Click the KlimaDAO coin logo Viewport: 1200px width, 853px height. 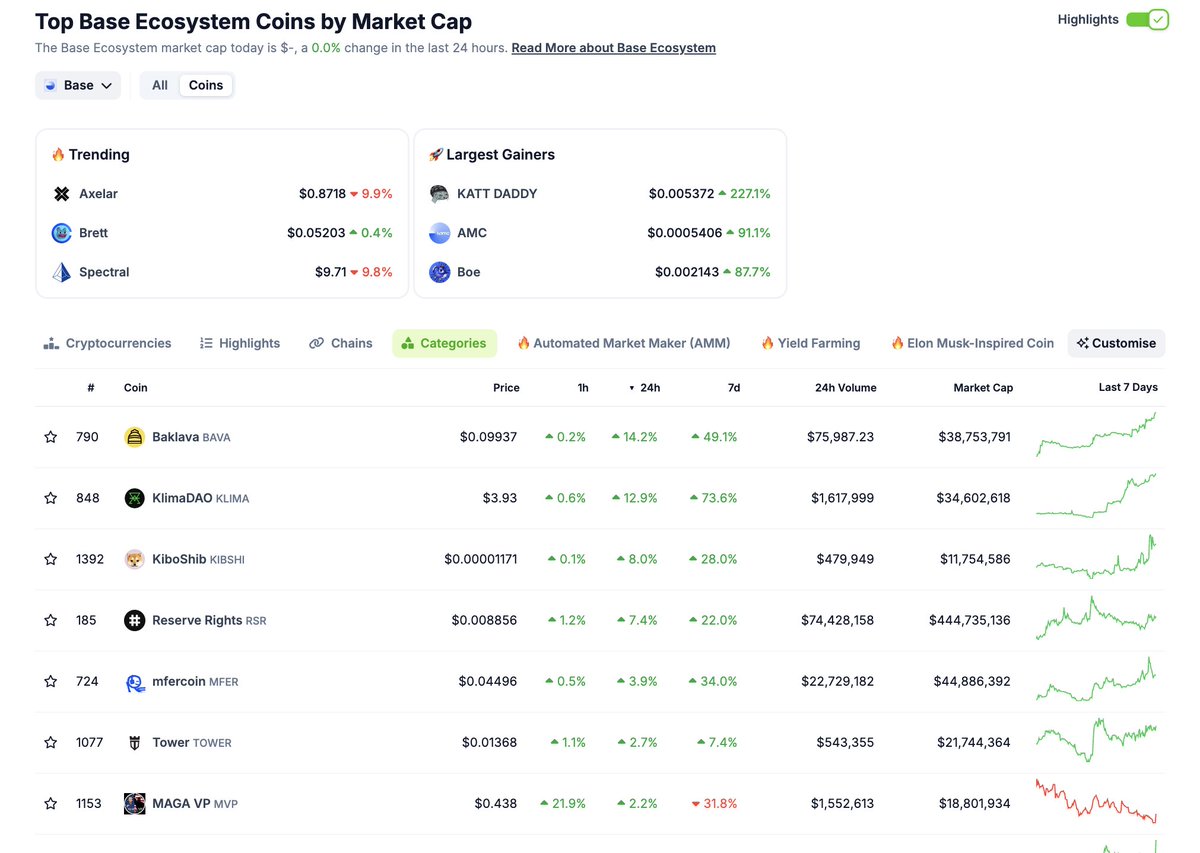(134, 498)
